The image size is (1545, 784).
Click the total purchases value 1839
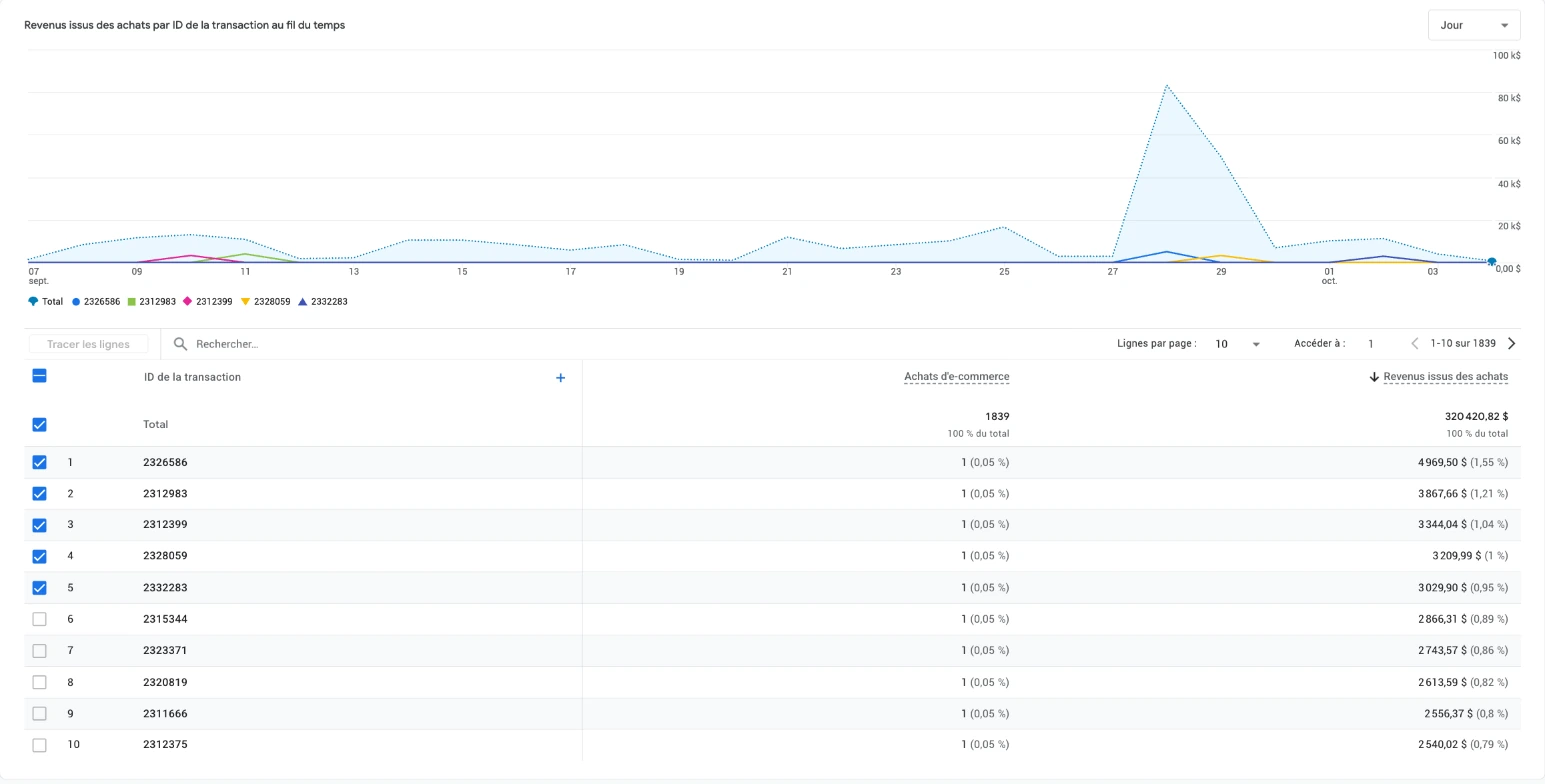pyautogui.click(x=997, y=416)
